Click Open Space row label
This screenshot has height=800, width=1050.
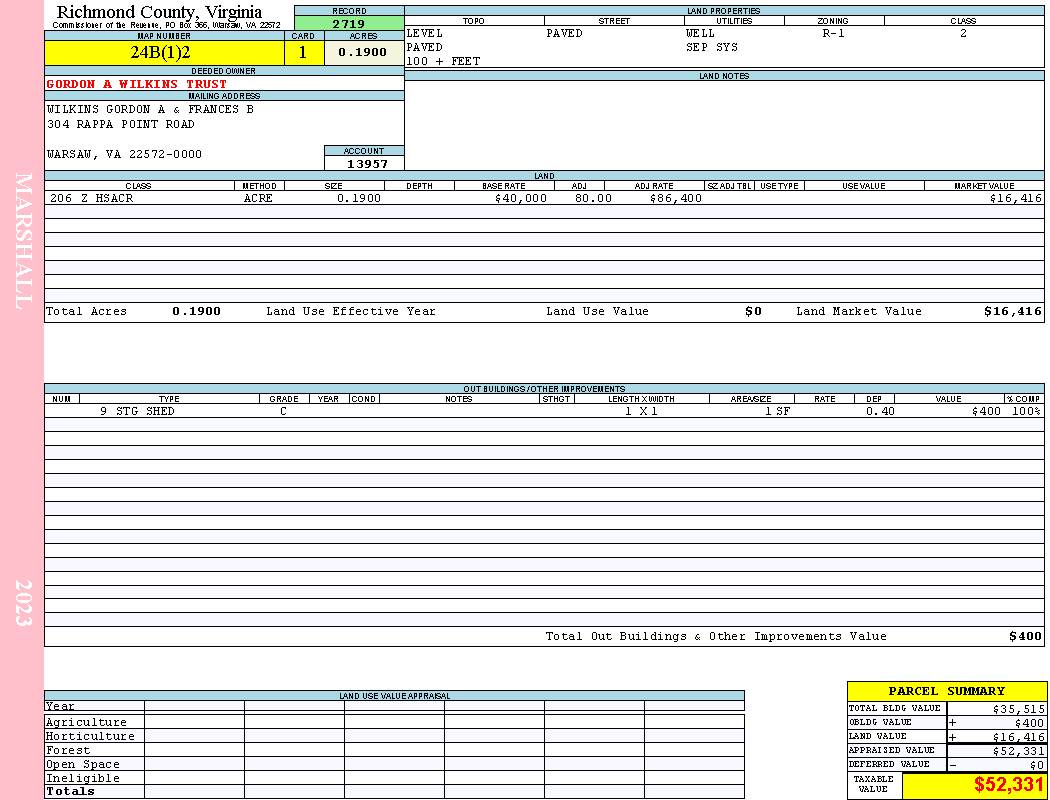coord(82,765)
